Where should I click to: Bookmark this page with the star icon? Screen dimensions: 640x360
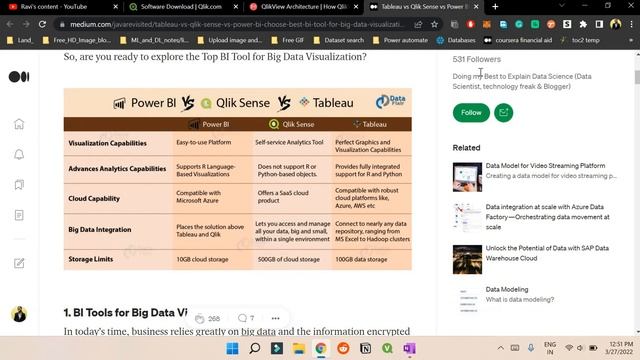click(434, 24)
